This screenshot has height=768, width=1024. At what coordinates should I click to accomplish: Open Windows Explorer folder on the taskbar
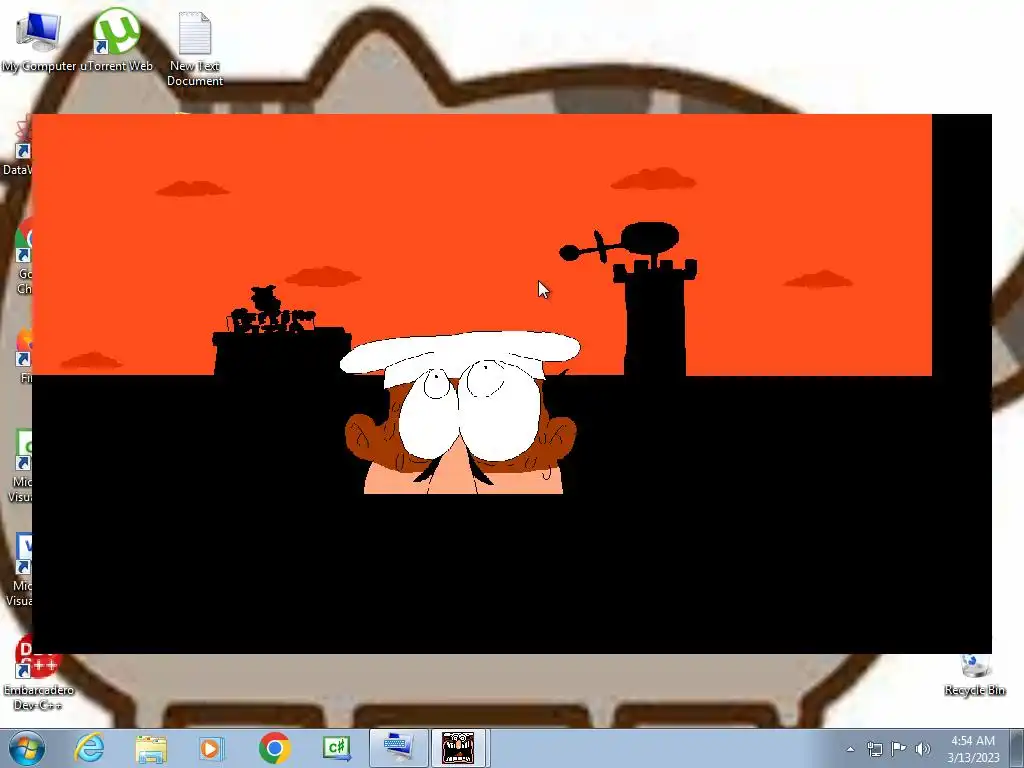(151, 748)
